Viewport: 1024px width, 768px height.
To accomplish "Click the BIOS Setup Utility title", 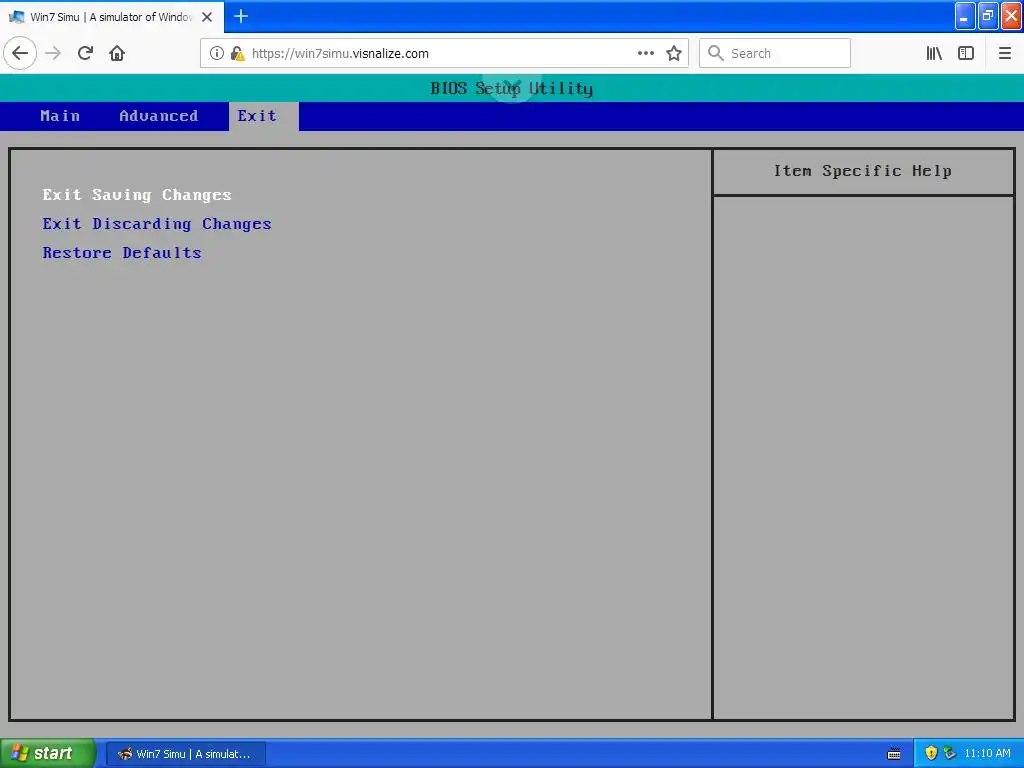I will (x=511, y=88).
